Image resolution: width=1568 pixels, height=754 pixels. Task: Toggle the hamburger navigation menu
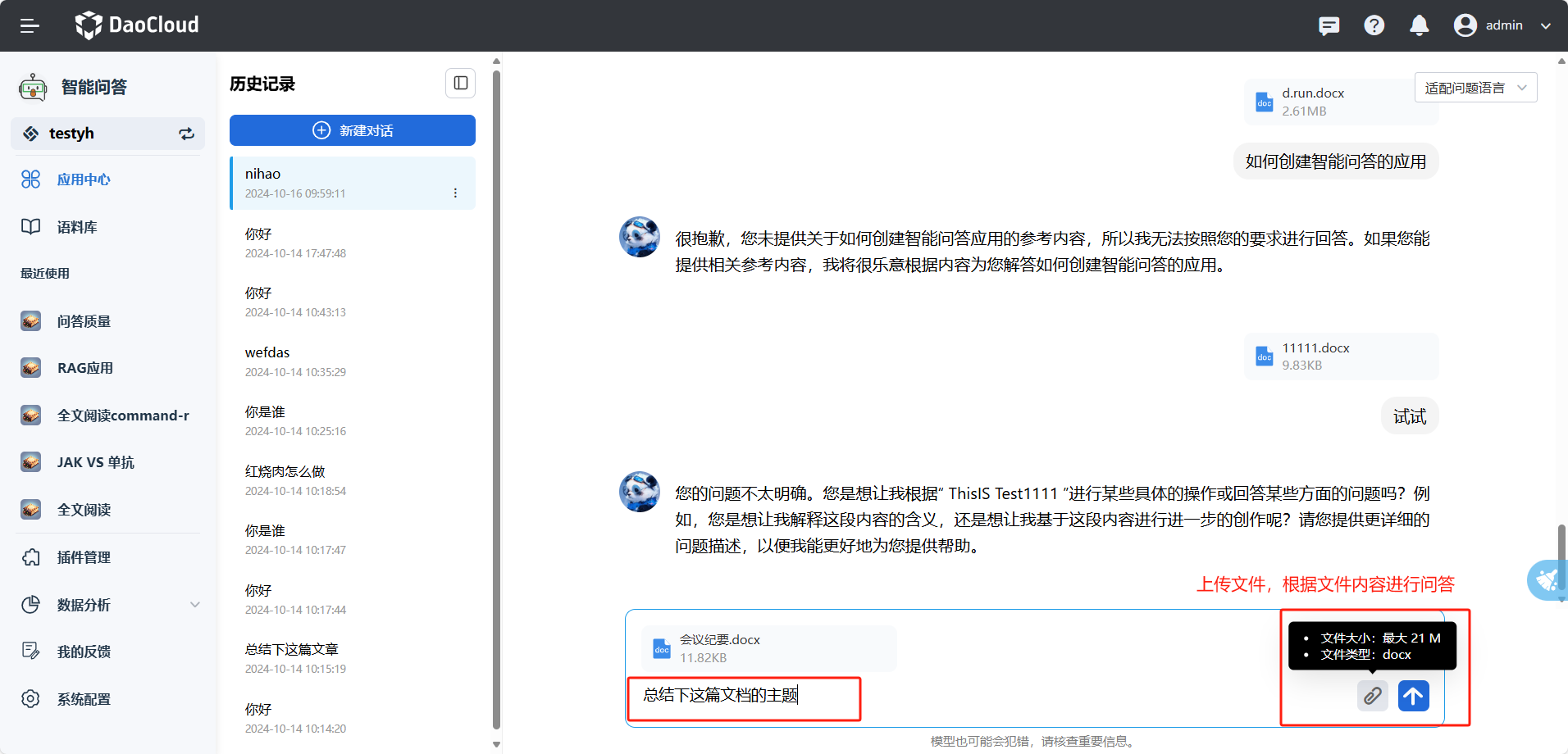[30, 25]
